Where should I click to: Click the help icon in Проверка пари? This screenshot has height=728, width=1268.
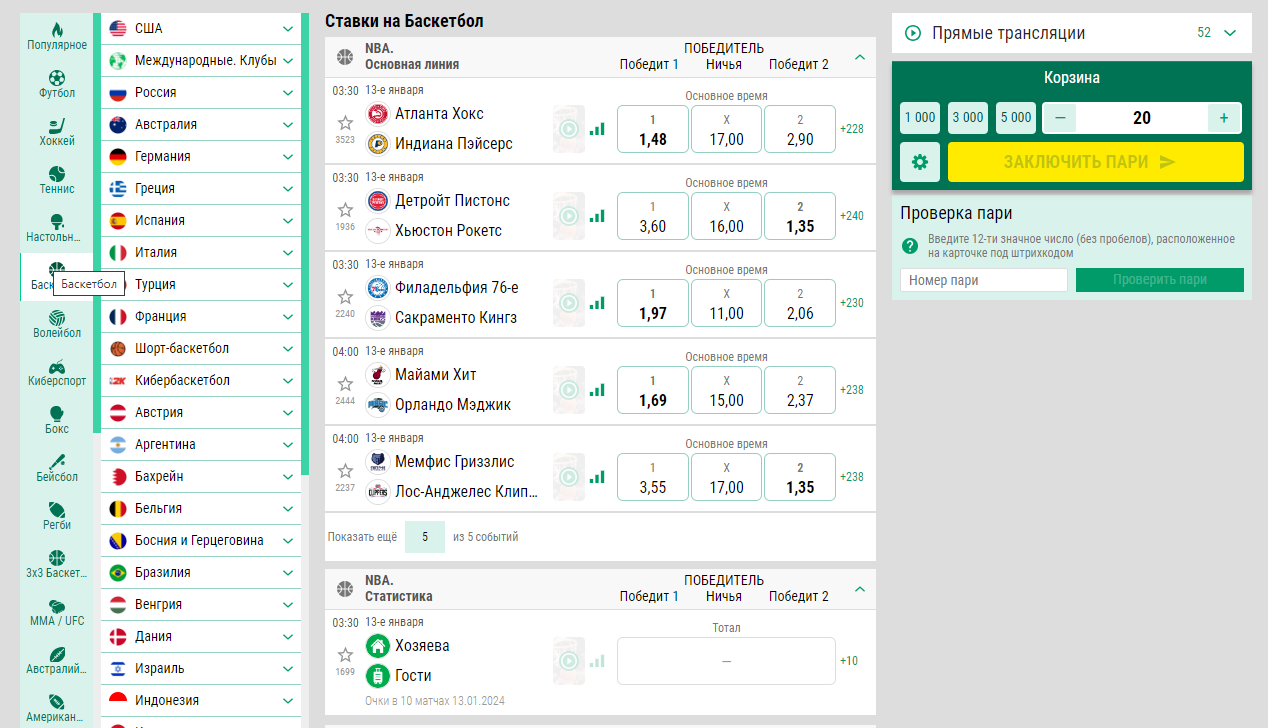[x=910, y=246]
